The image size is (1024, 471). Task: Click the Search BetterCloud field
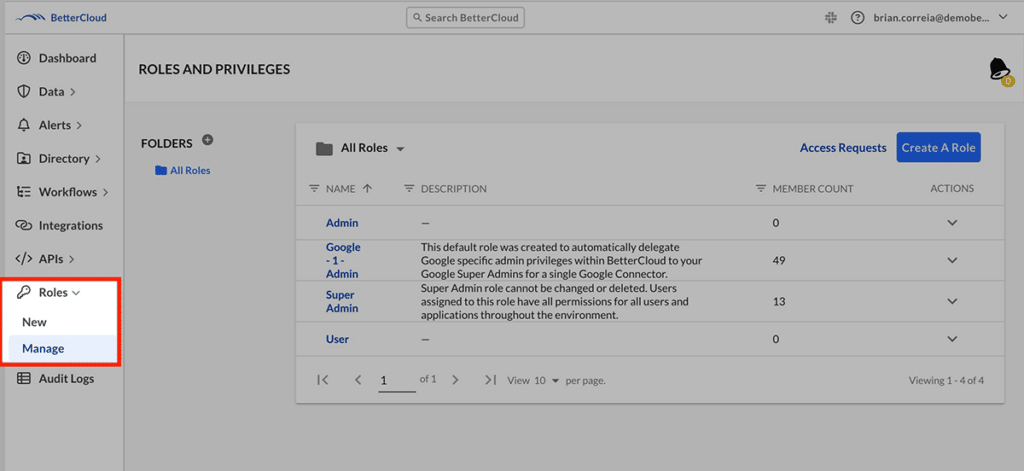(x=465, y=18)
